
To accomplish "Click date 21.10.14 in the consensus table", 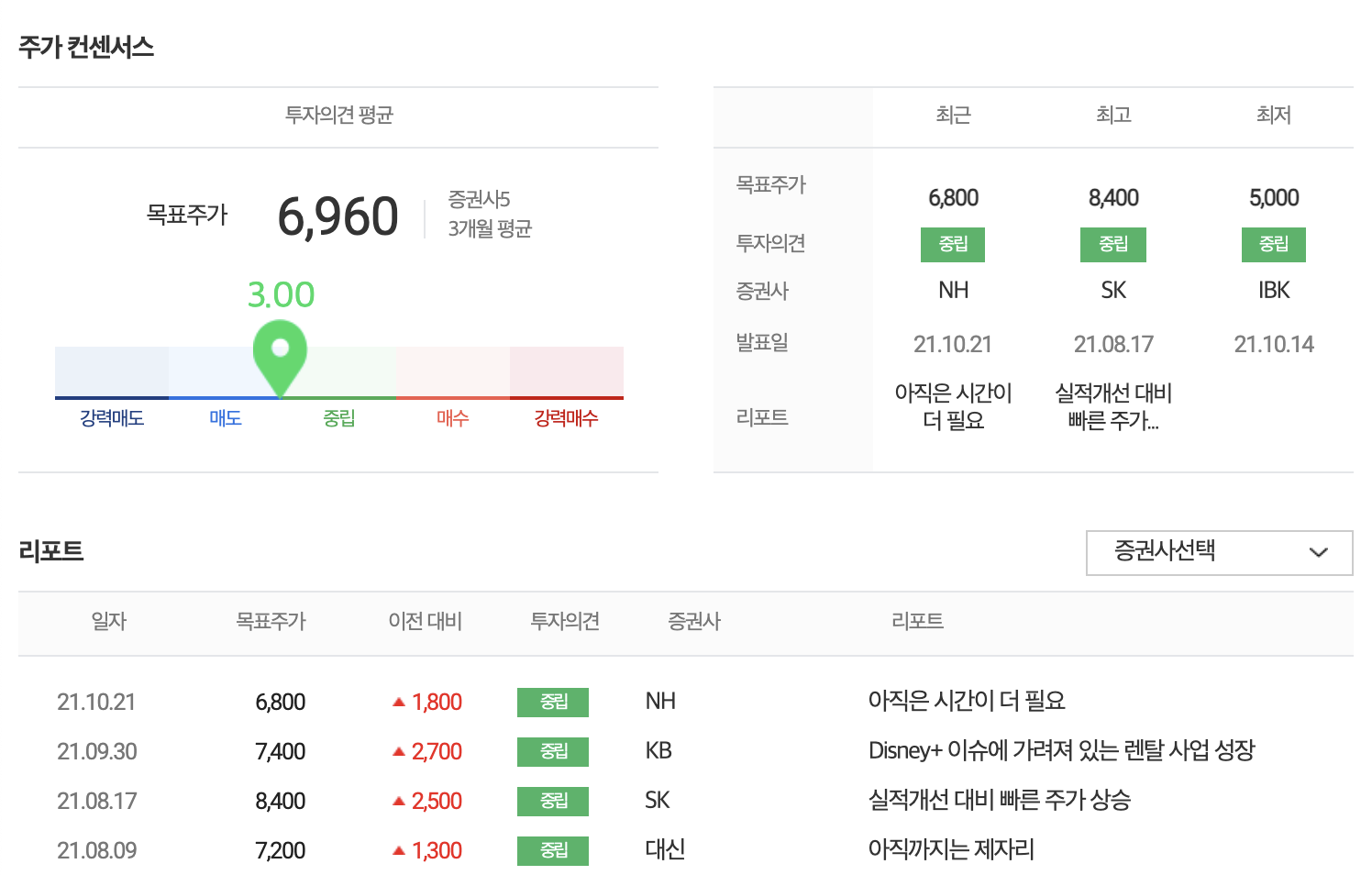I will click(1274, 345).
